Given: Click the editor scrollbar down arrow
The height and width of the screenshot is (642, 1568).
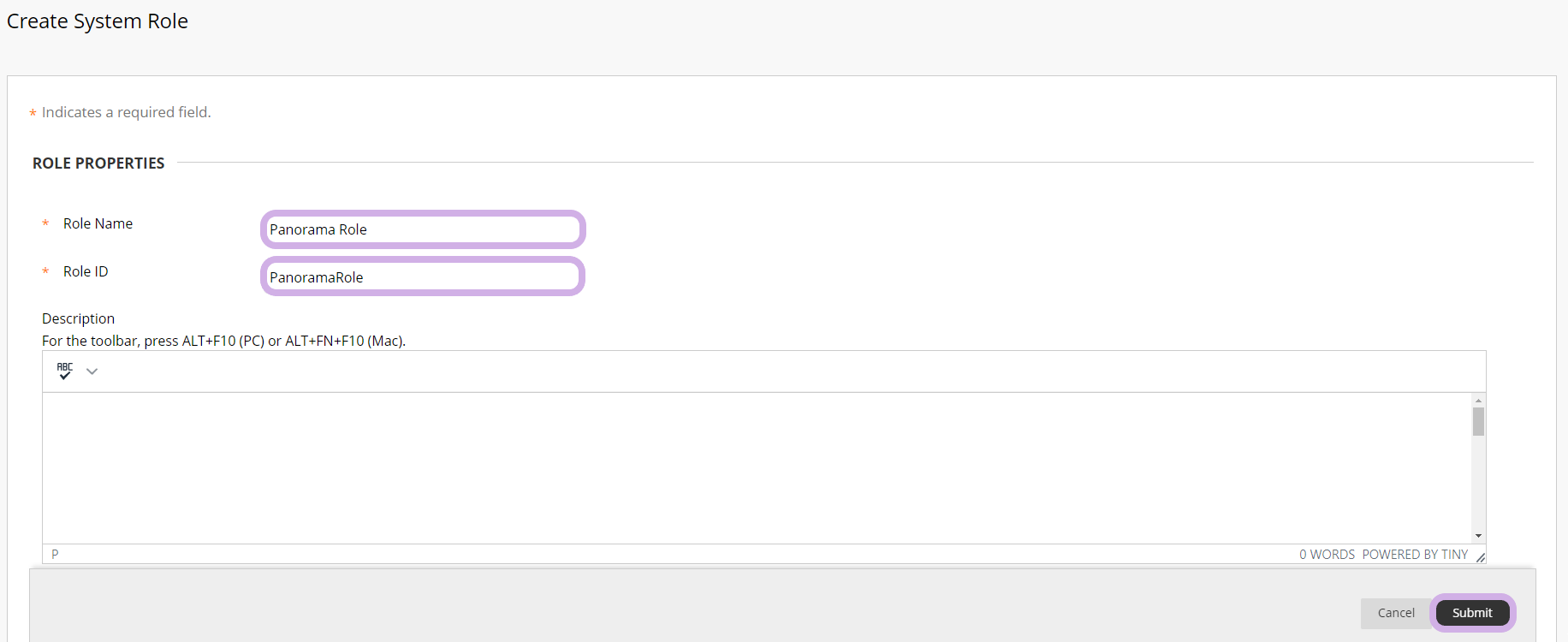Looking at the screenshot, I should point(1478,536).
